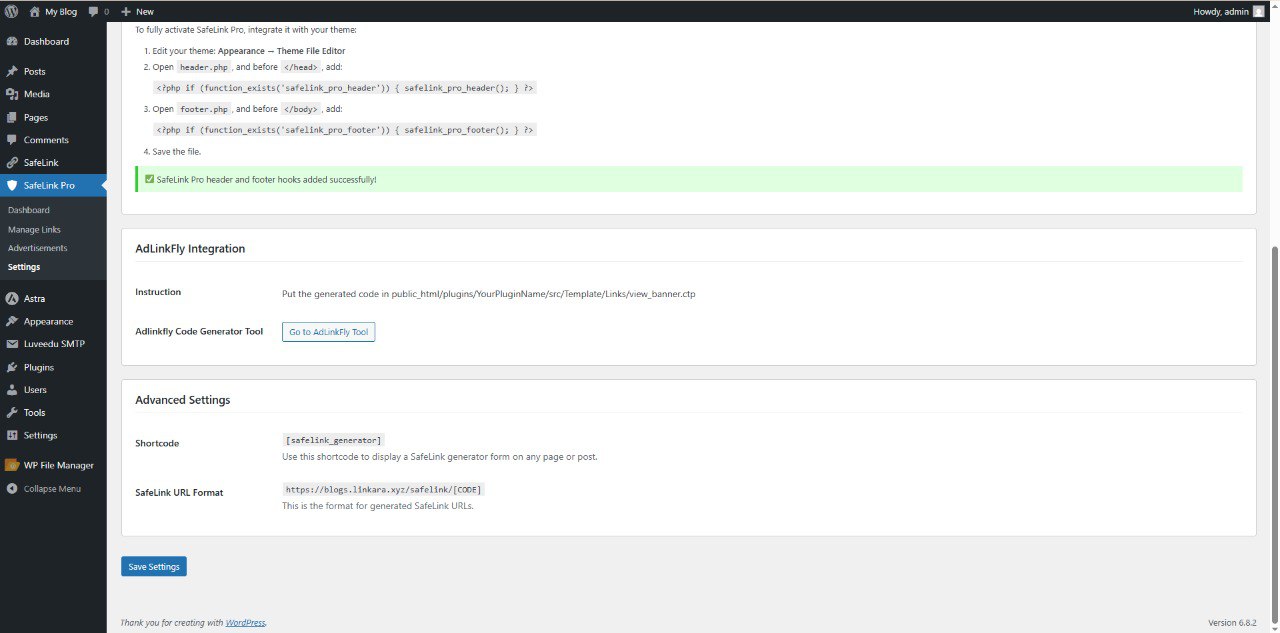This screenshot has height=633, width=1280.
Task: Follow the WordPress link in footer
Action: pyautogui.click(x=245, y=622)
